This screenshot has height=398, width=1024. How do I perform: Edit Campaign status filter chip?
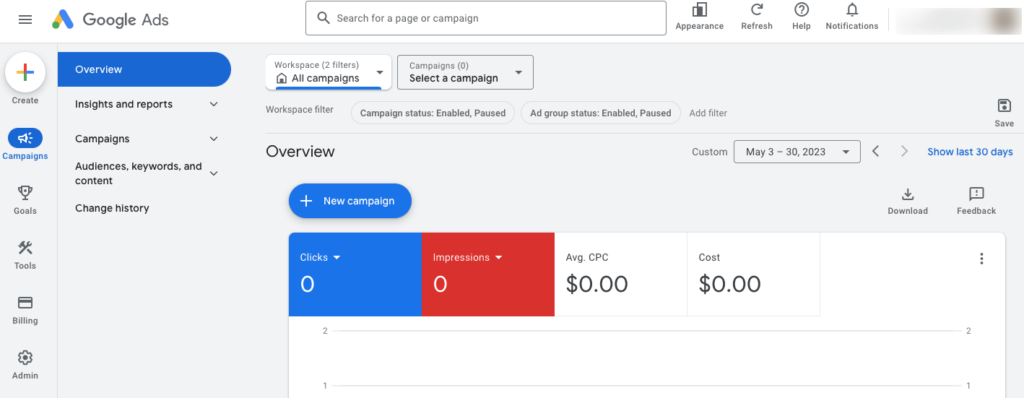pyautogui.click(x=433, y=113)
